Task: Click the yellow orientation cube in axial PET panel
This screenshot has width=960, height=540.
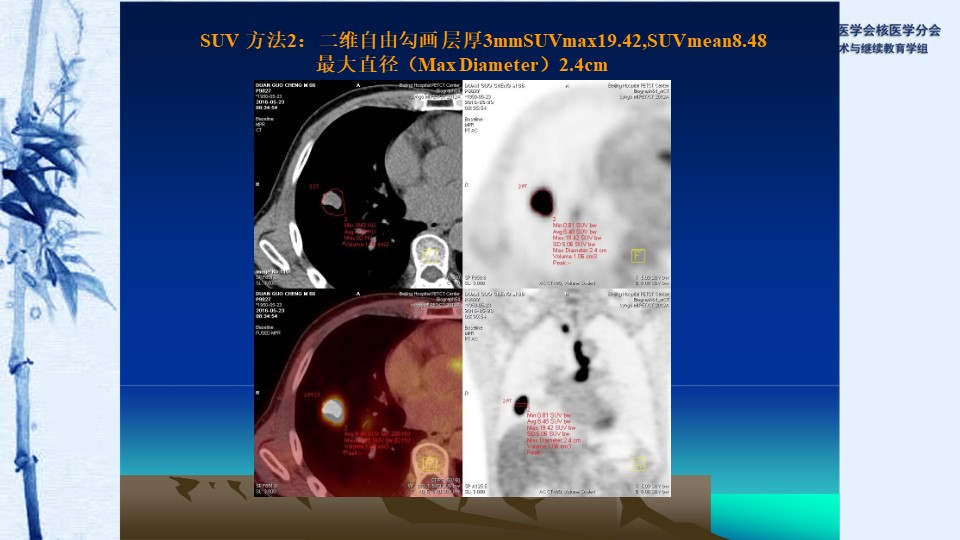Action: [x=638, y=256]
